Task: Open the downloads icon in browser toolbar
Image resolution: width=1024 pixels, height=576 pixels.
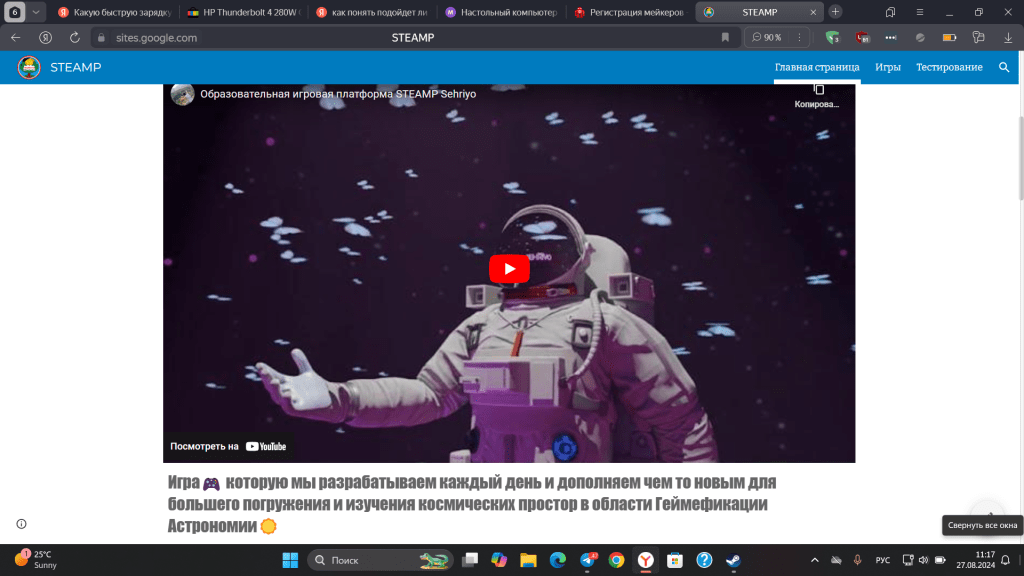Action: click(1008, 37)
